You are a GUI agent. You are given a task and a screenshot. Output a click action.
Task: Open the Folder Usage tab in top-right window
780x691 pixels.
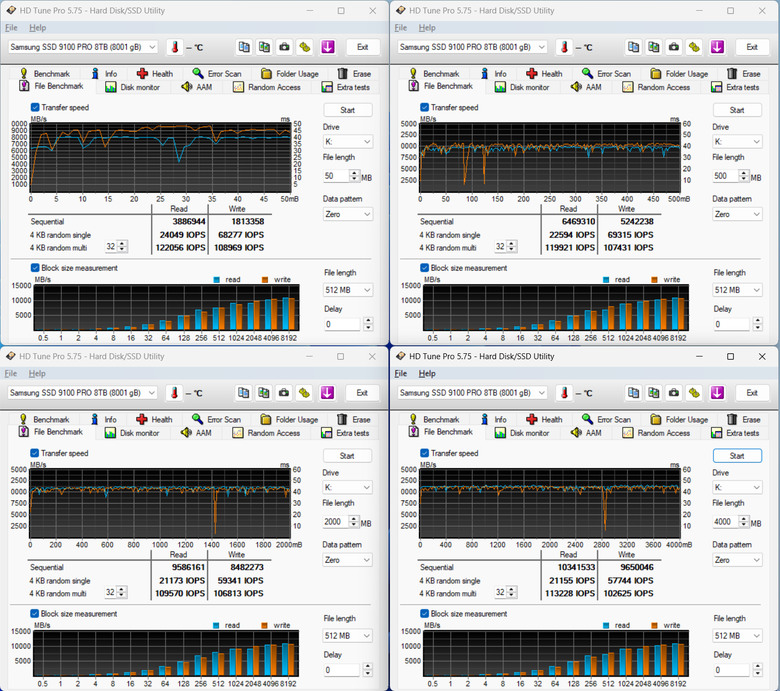click(x=680, y=74)
